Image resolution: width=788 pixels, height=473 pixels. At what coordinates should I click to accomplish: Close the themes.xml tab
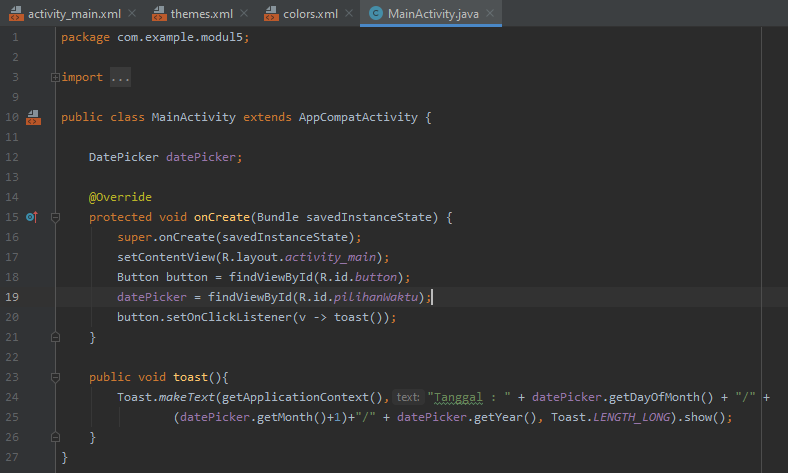[244, 14]
